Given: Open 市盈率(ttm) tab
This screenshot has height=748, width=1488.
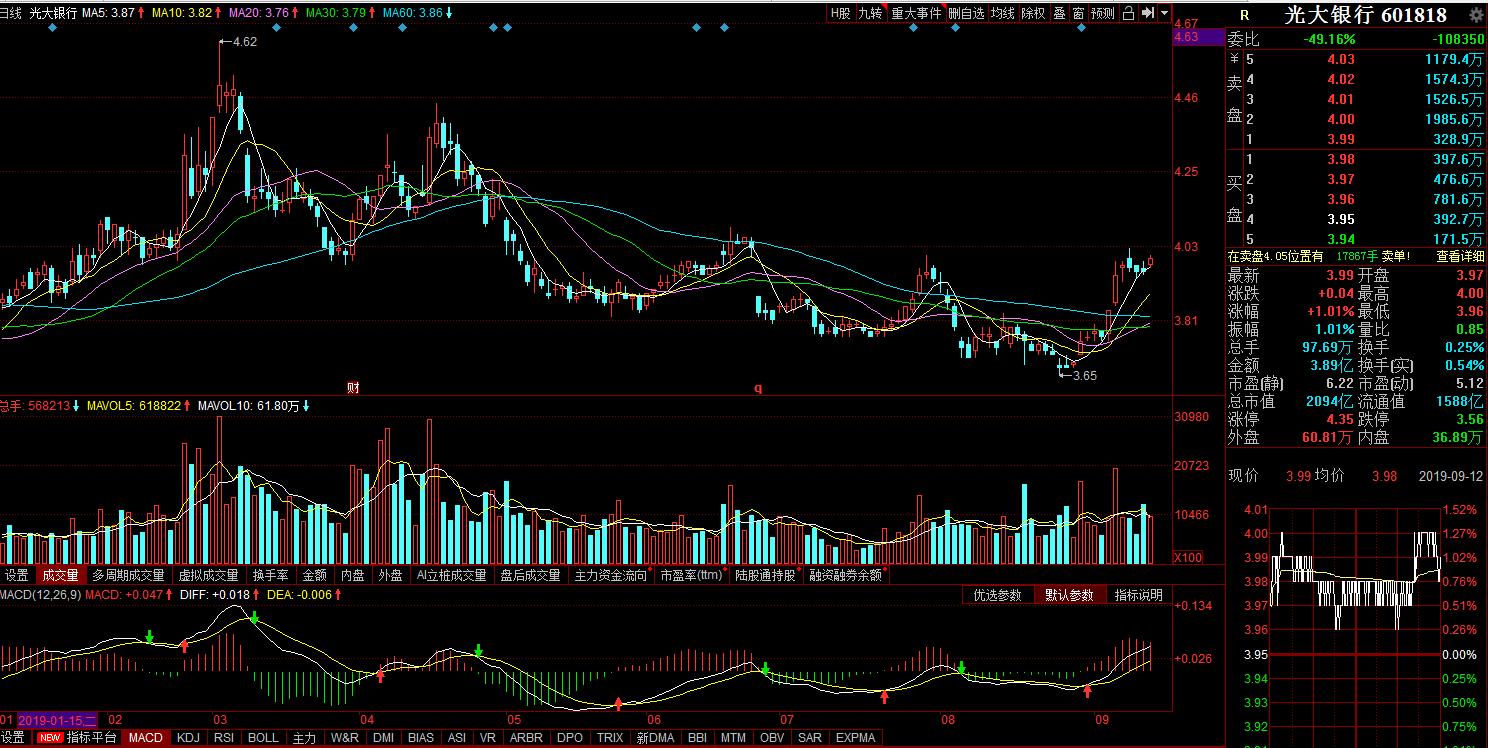Looking at the screenshot, I should 691,575.
